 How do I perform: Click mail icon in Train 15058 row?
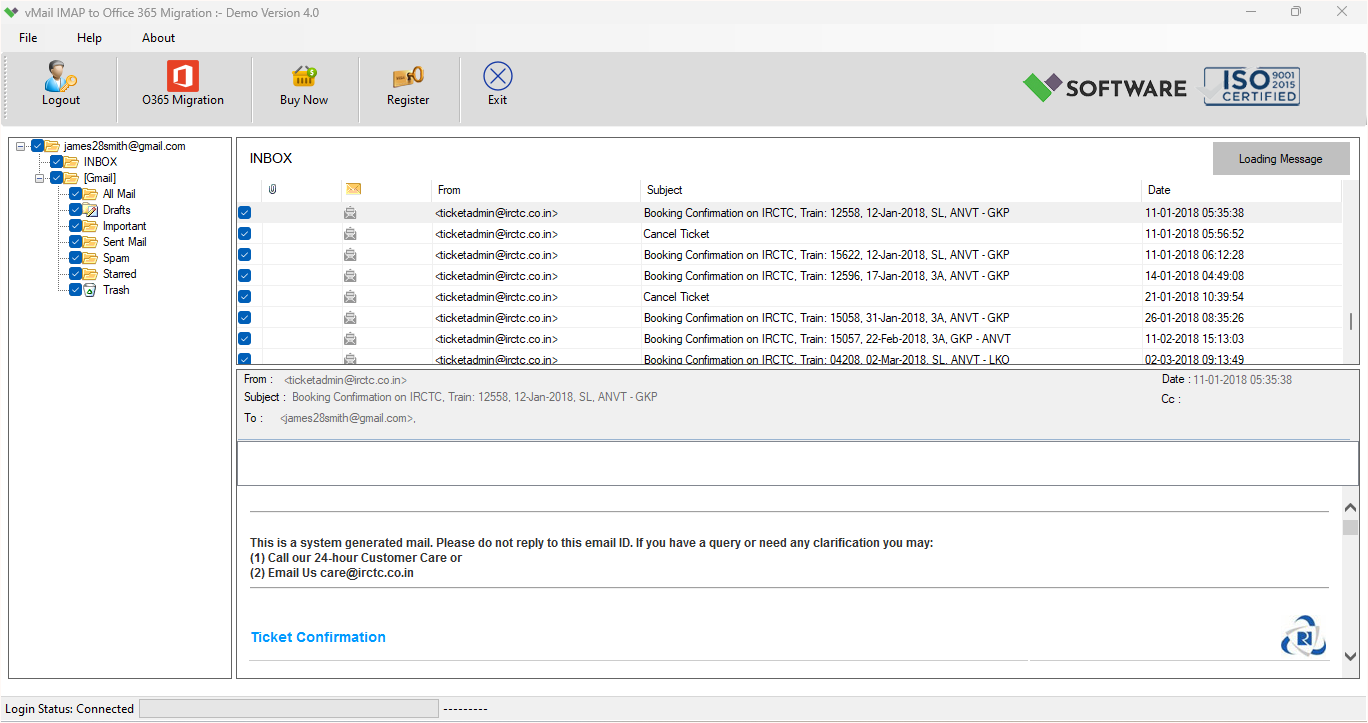point(350,318)
